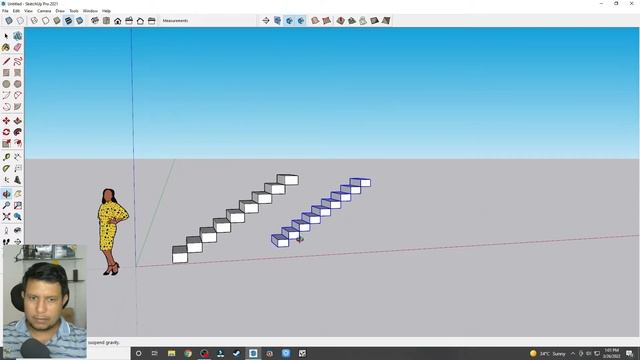Viewport: 640px width, 360px height.
Task: Switch to Shaded With Textures style
Action: [x=68, y=20]
